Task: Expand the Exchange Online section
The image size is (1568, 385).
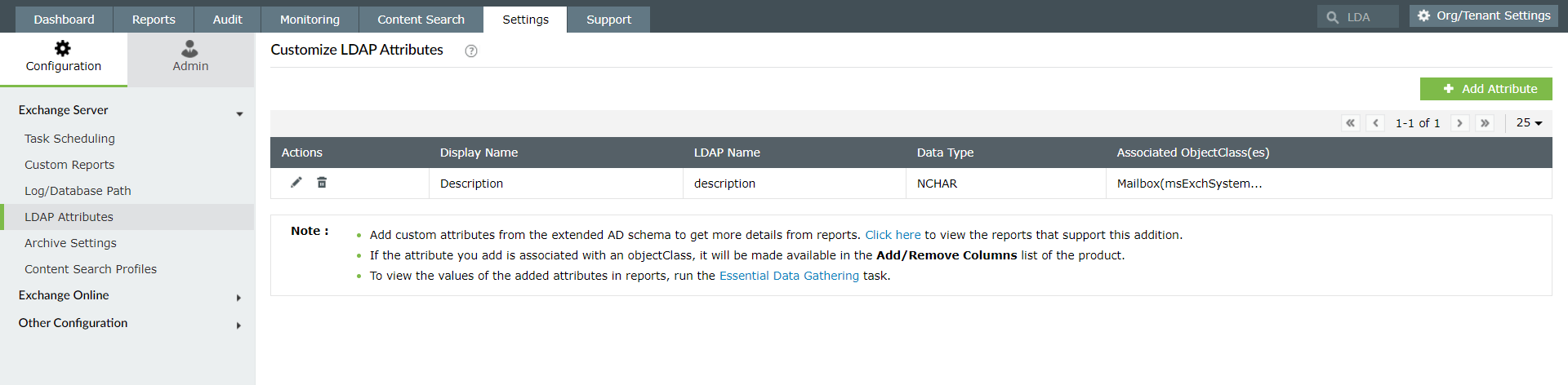Action: 238,298
